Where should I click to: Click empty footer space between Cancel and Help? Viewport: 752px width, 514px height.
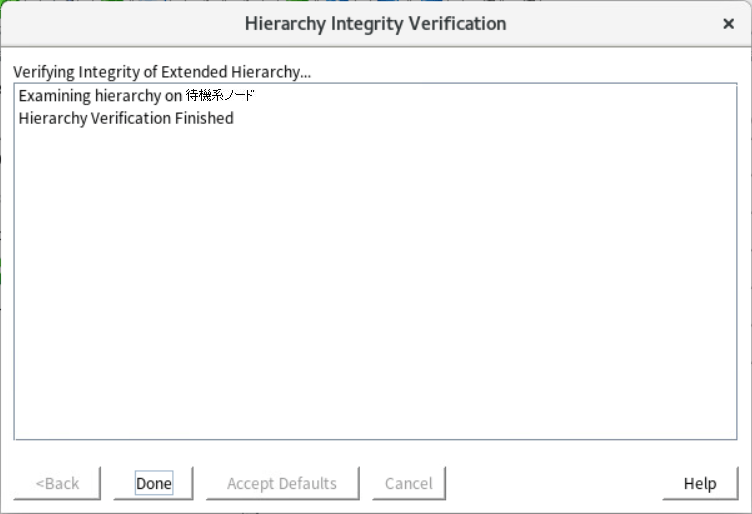tap(554, 483)
